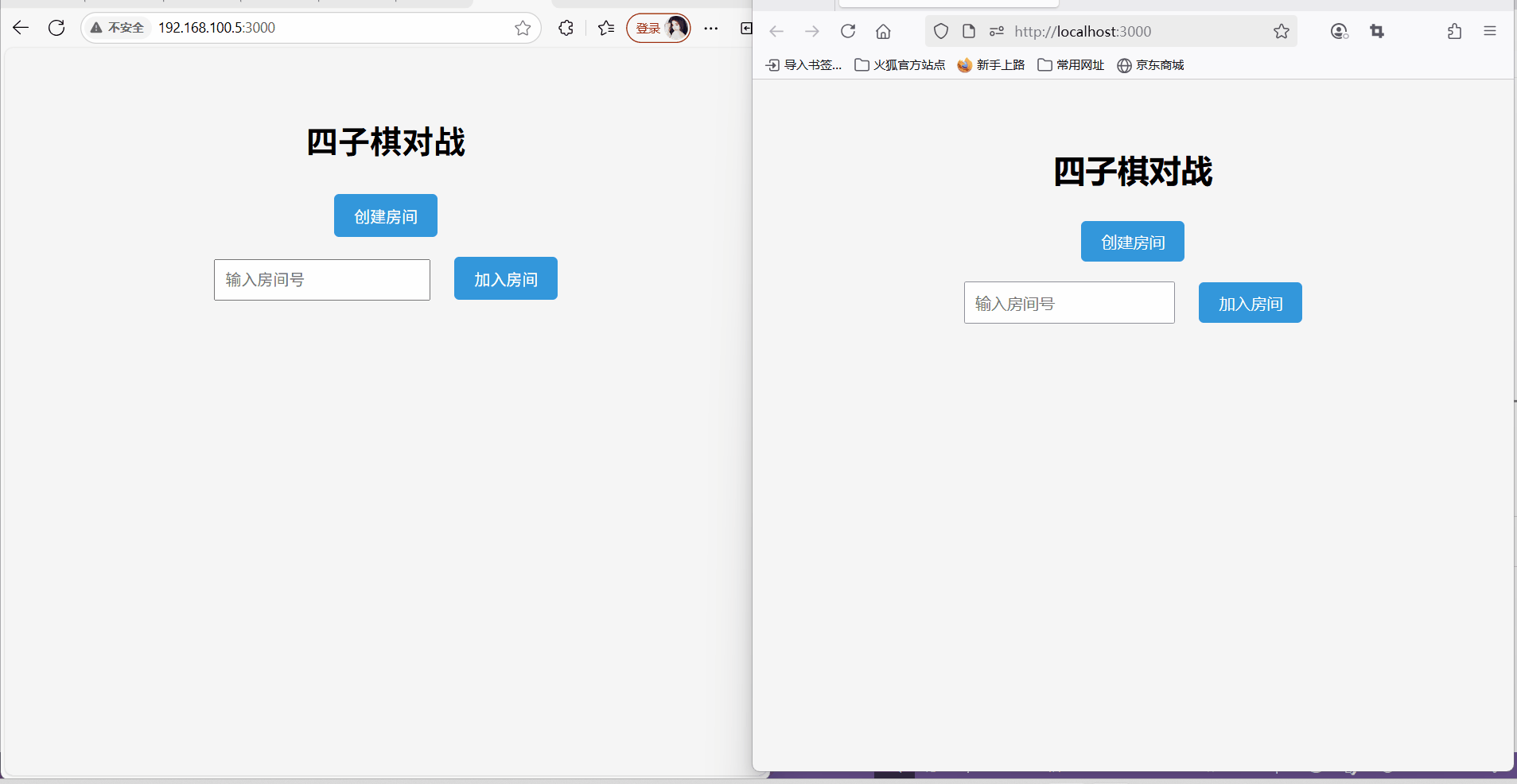Open the Edge ... settings menu
Image resolution: width=1517 pixels, height=784 pixels.
[x=710, y=28]
